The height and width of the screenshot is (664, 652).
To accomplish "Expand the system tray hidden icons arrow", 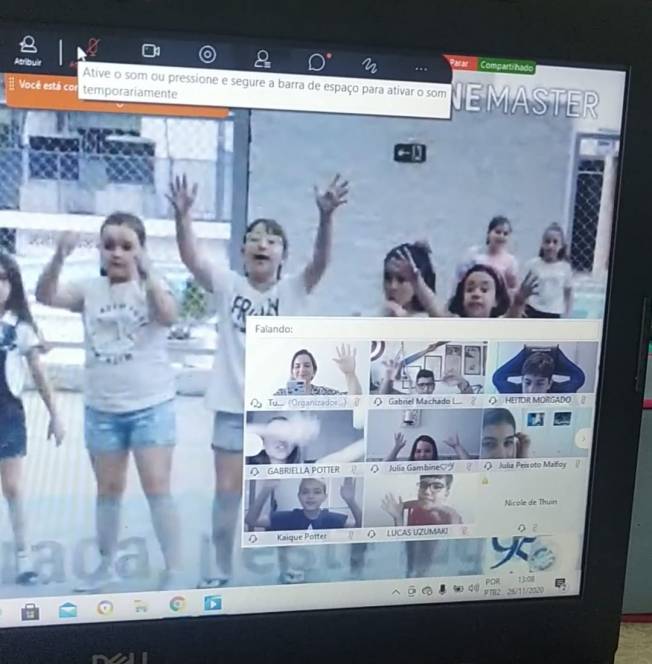I will (395, 591).
